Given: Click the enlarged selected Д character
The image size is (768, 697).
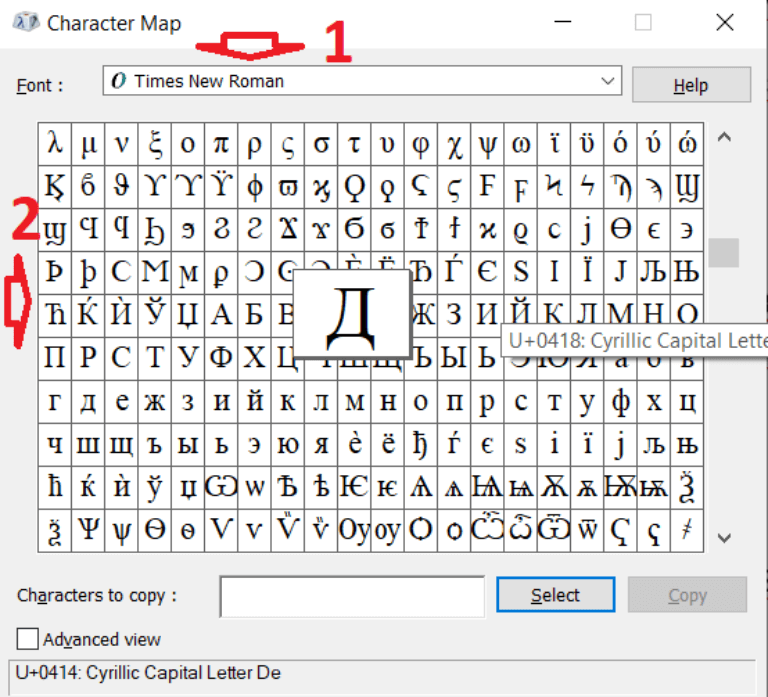Looking at the screenshot, I should tap(351, 314).
